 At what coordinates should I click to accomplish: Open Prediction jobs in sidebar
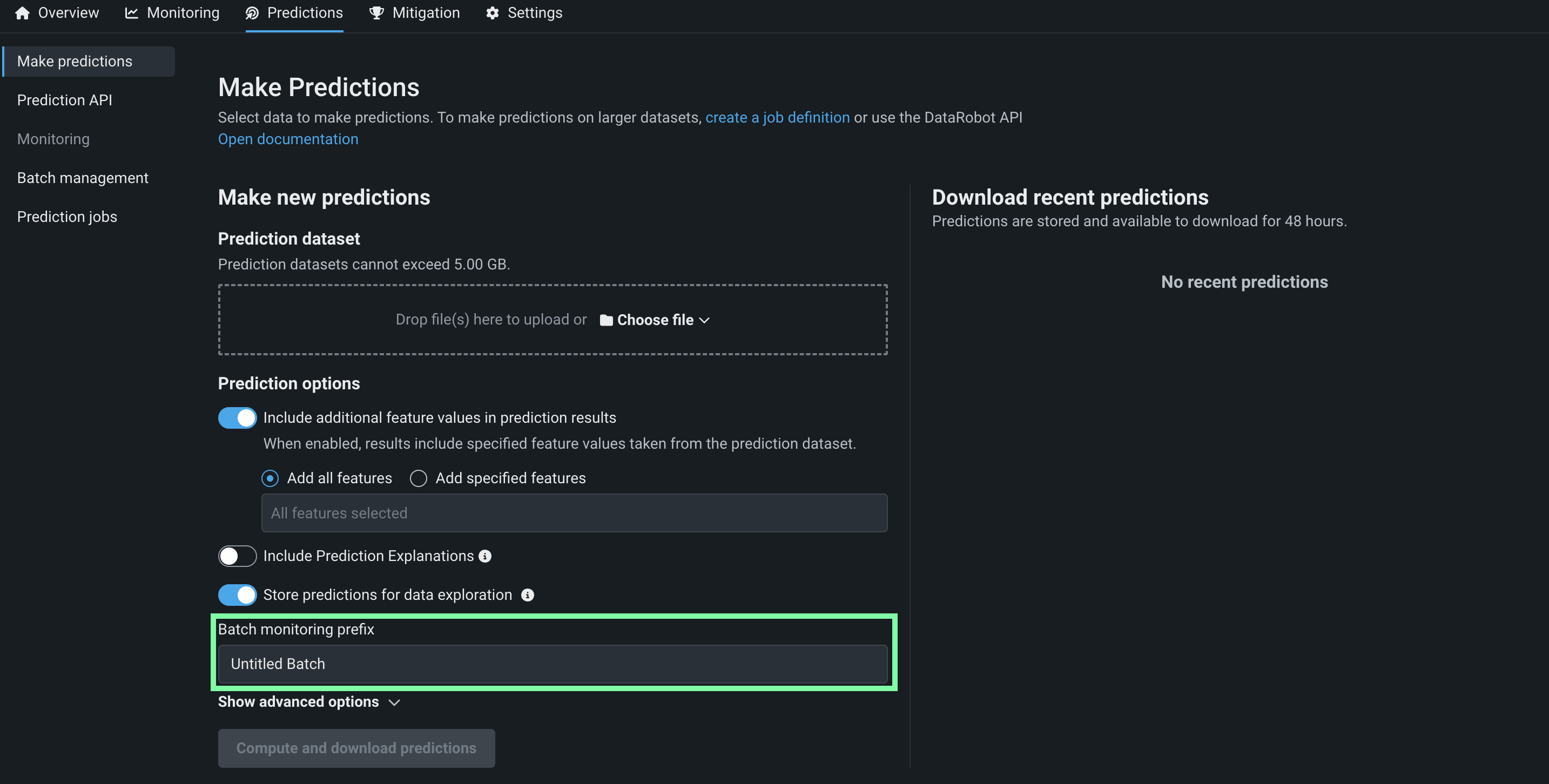click(x=67, y=217)
